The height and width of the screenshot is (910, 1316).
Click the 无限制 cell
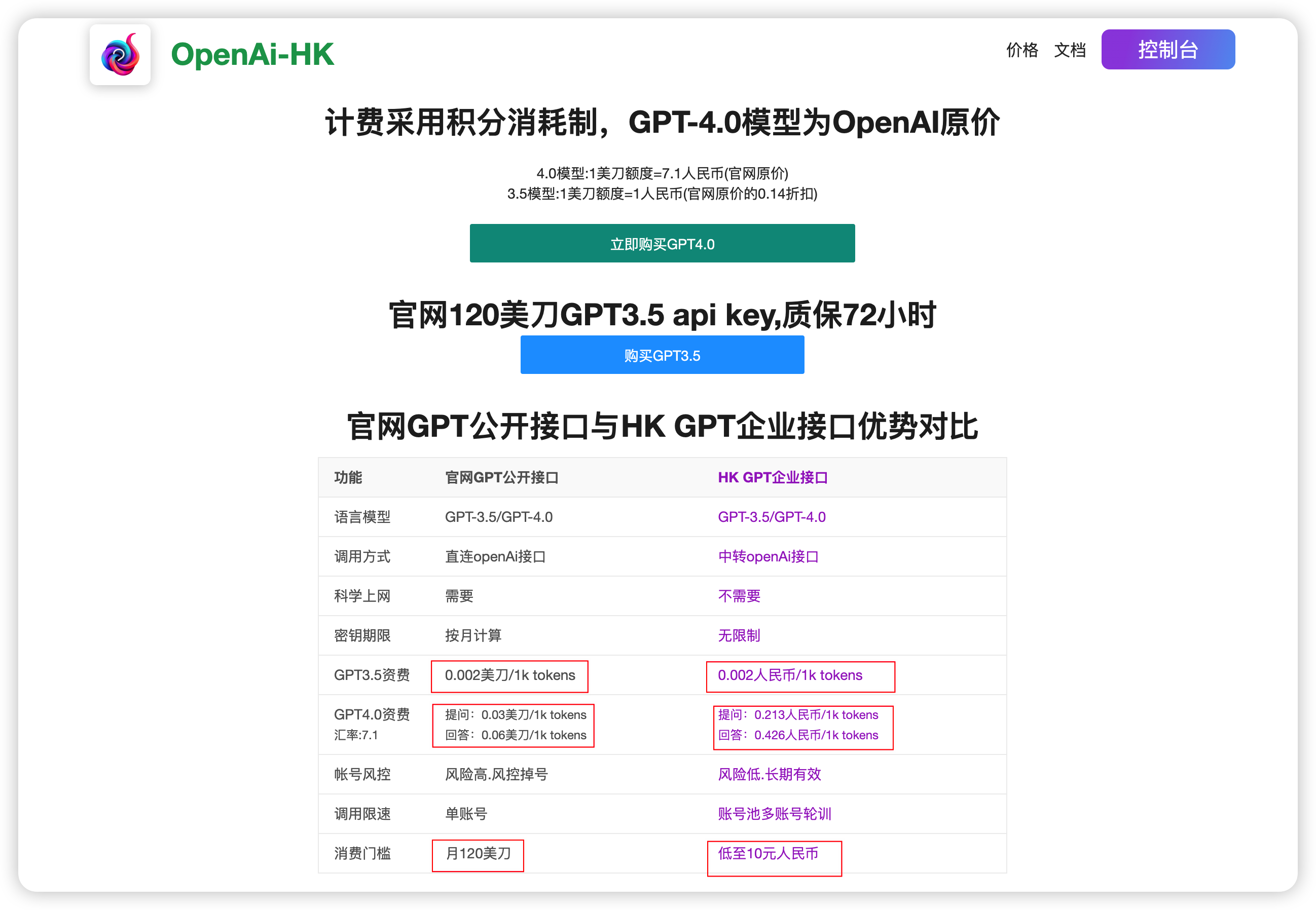(x=739, y=635)
